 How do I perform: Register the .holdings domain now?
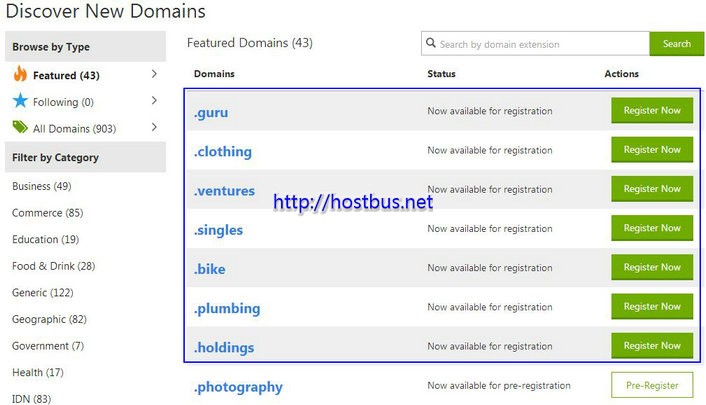click(651, 346)
